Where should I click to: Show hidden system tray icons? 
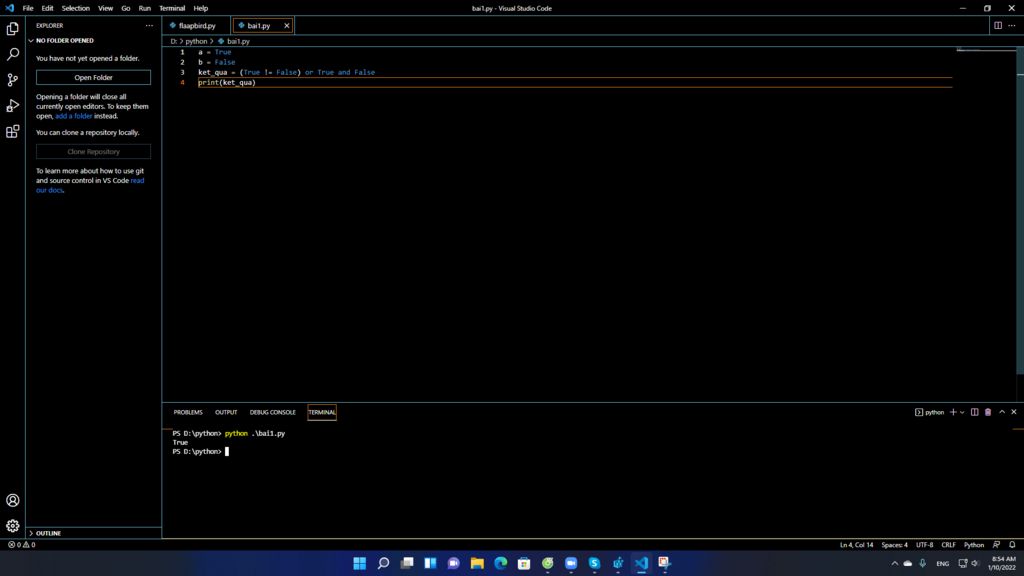point(895,563)
